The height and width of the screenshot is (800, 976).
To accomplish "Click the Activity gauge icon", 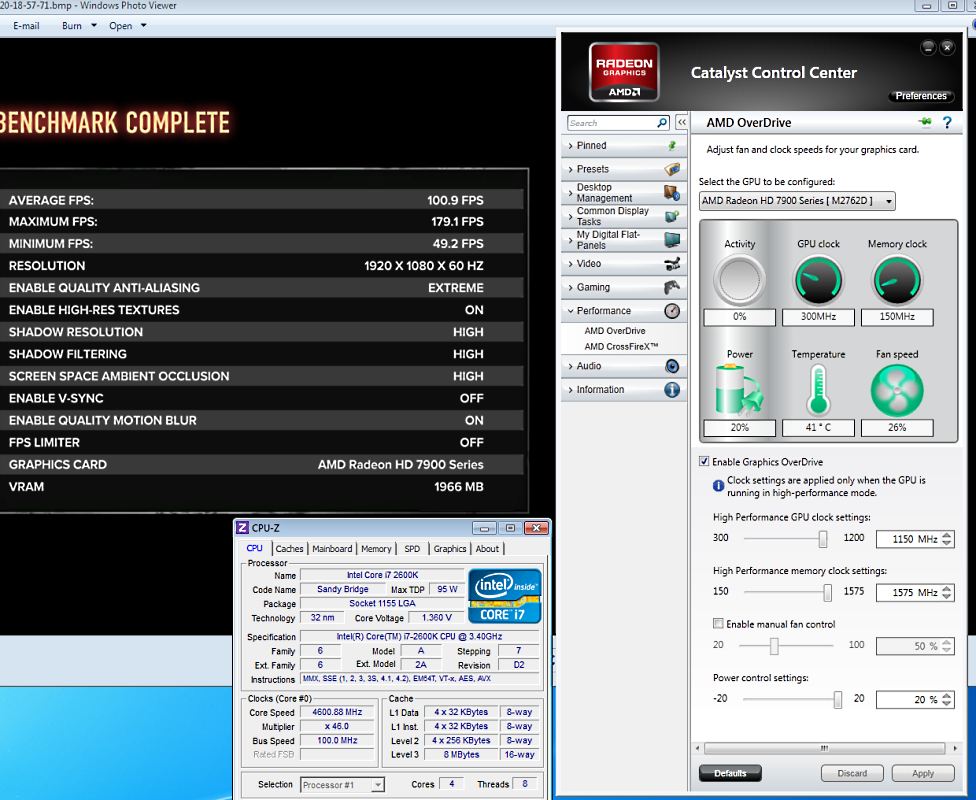I will point(739,280).
